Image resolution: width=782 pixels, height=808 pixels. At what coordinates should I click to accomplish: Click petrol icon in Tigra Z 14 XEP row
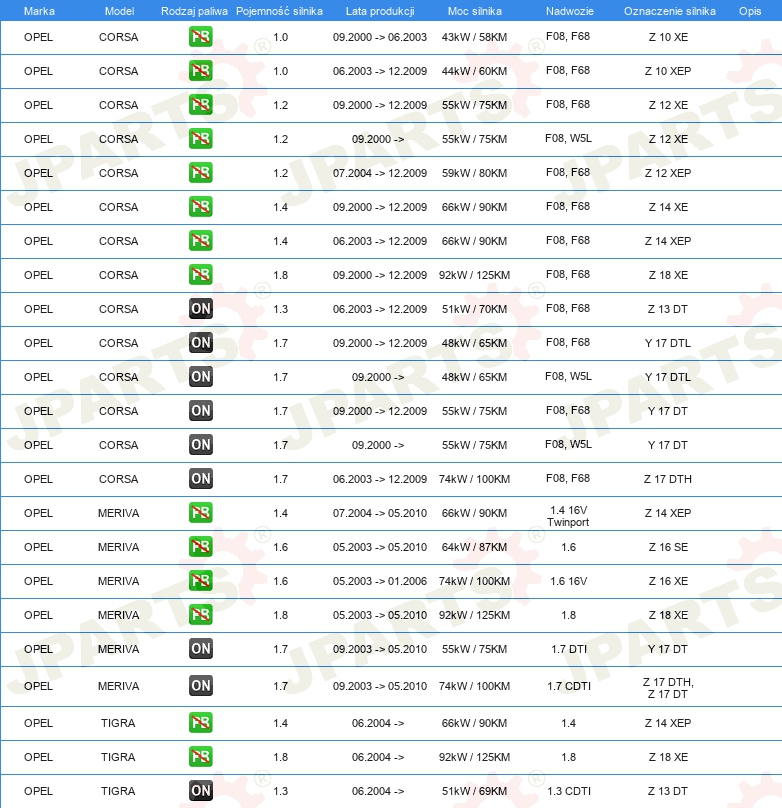[x=200, y=723]
